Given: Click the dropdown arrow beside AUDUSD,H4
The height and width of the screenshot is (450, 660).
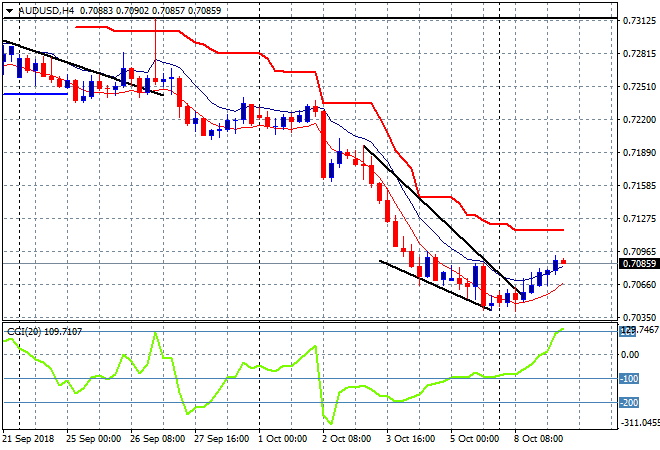Looking at the screenshot, I should click(8, 9).
